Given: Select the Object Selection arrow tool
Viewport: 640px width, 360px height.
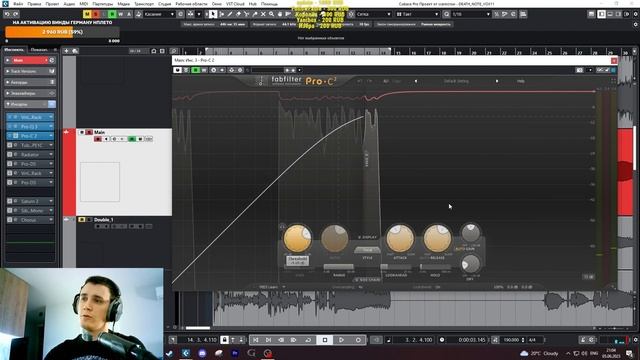Looking at the screenshot, I should pos(213,14).
